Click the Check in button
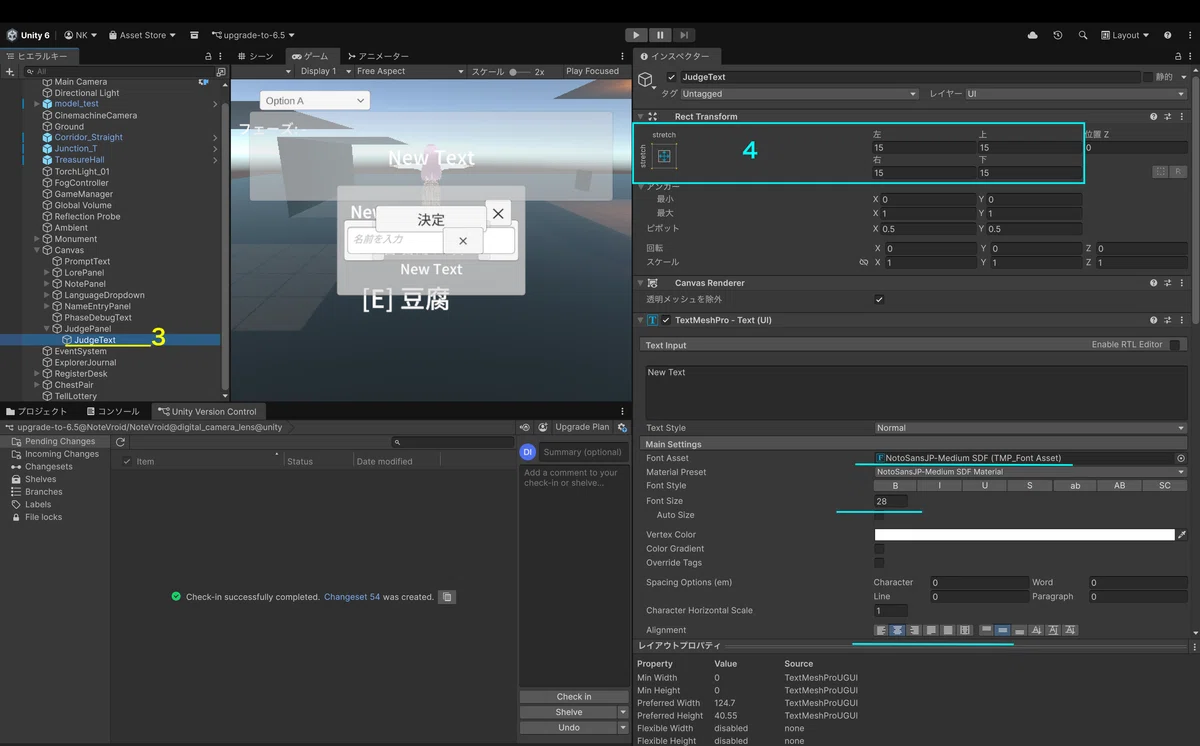The height and width of the screenshot is (746, 1200). tap(574, 697)
